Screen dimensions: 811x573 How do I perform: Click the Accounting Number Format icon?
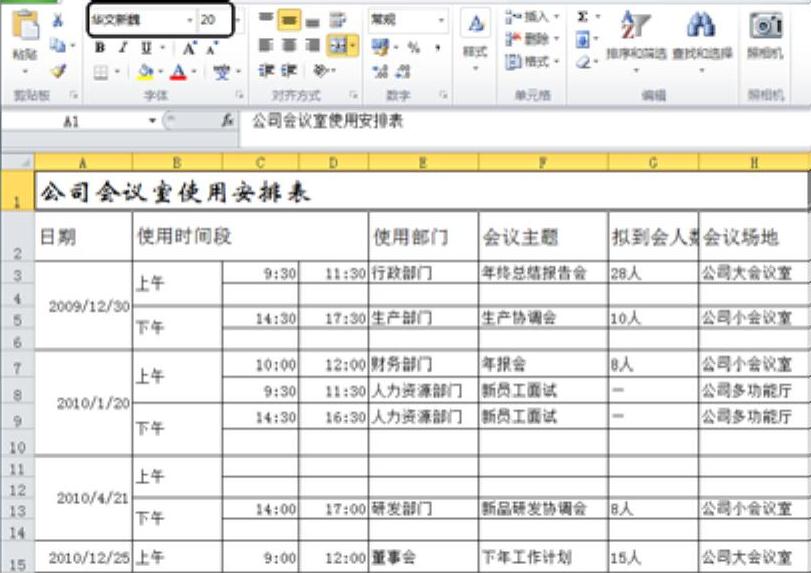pyautogui.click(x=380, y=48)
